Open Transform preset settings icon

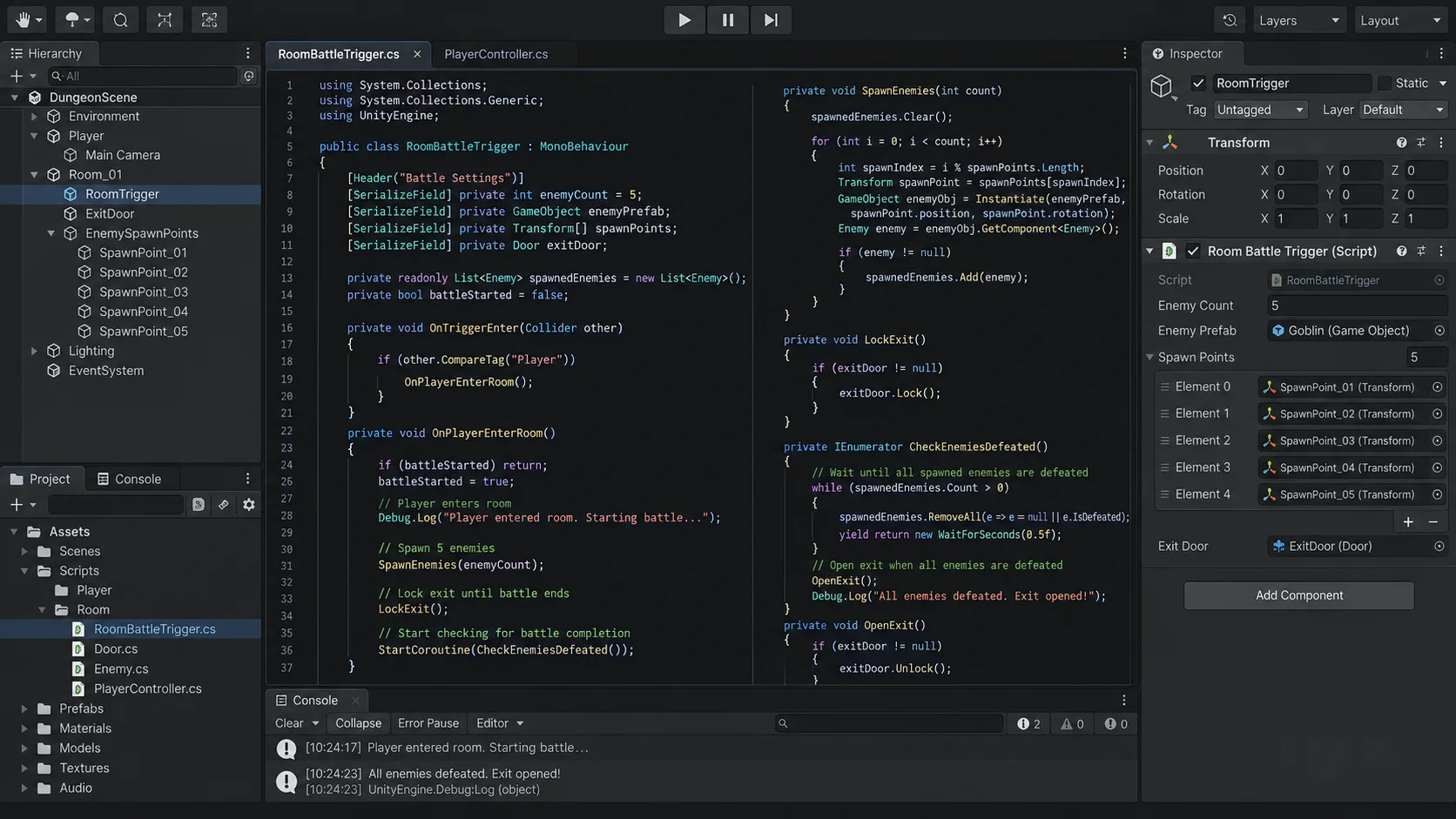pos(1421,143)
